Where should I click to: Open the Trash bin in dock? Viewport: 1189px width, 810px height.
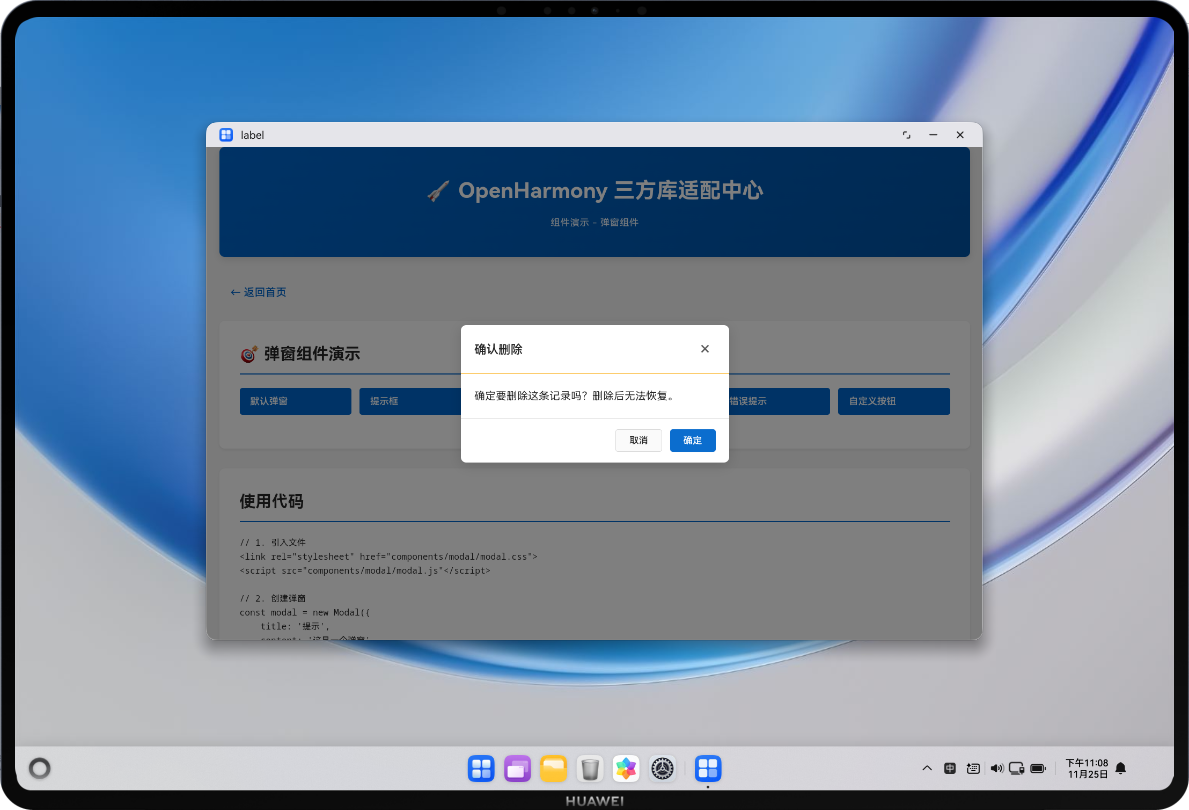pyautogui.click(x=590, y=768)
